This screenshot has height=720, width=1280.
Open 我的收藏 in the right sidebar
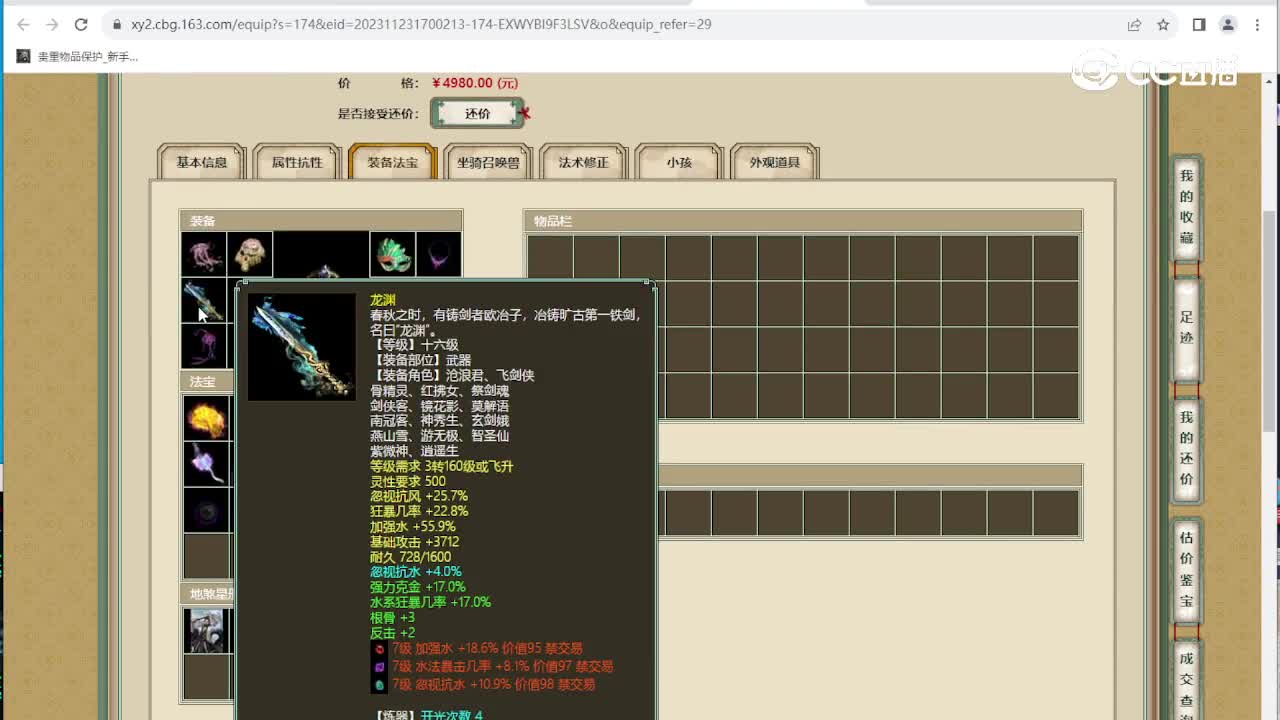(1186, 207)
